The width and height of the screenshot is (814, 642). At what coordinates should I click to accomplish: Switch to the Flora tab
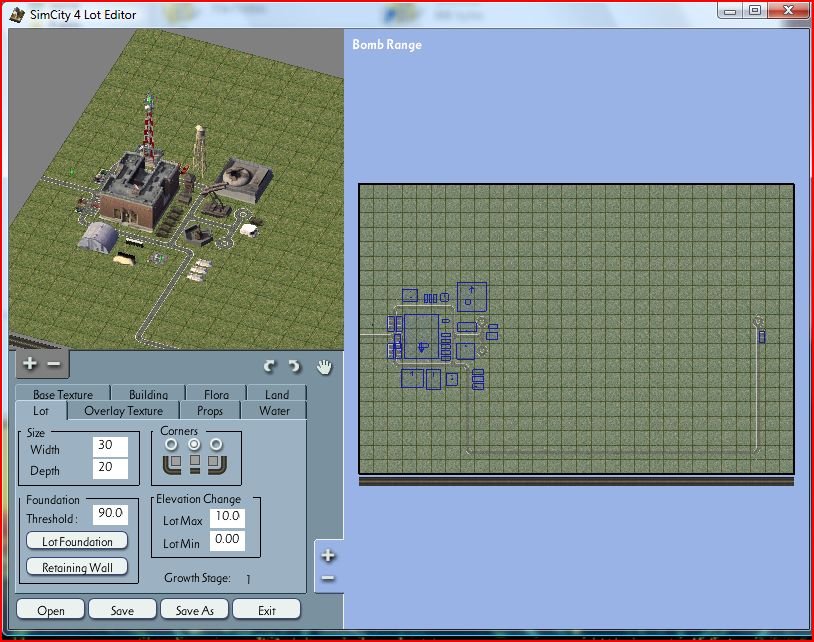point(216,394)
